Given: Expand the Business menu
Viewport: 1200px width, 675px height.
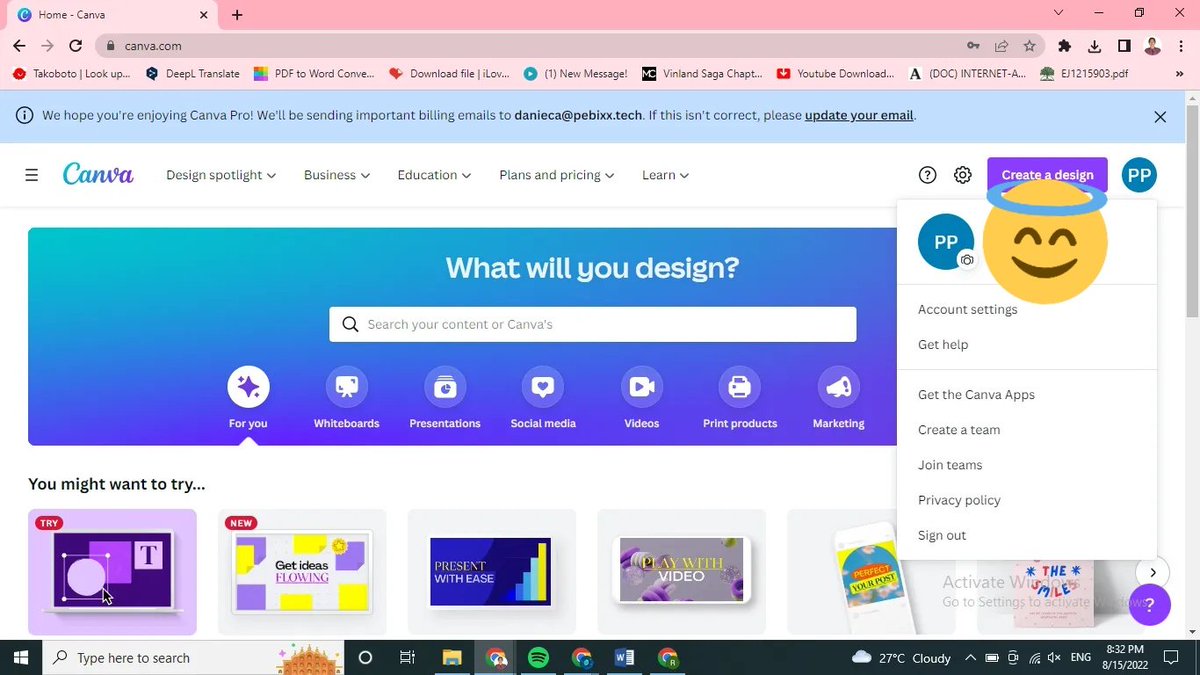Looking at the screenshot, I should tap(337, 175).
